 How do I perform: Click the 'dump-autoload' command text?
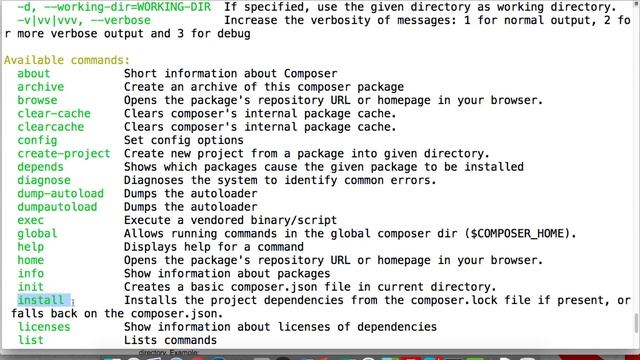click(x=60, y=193)
